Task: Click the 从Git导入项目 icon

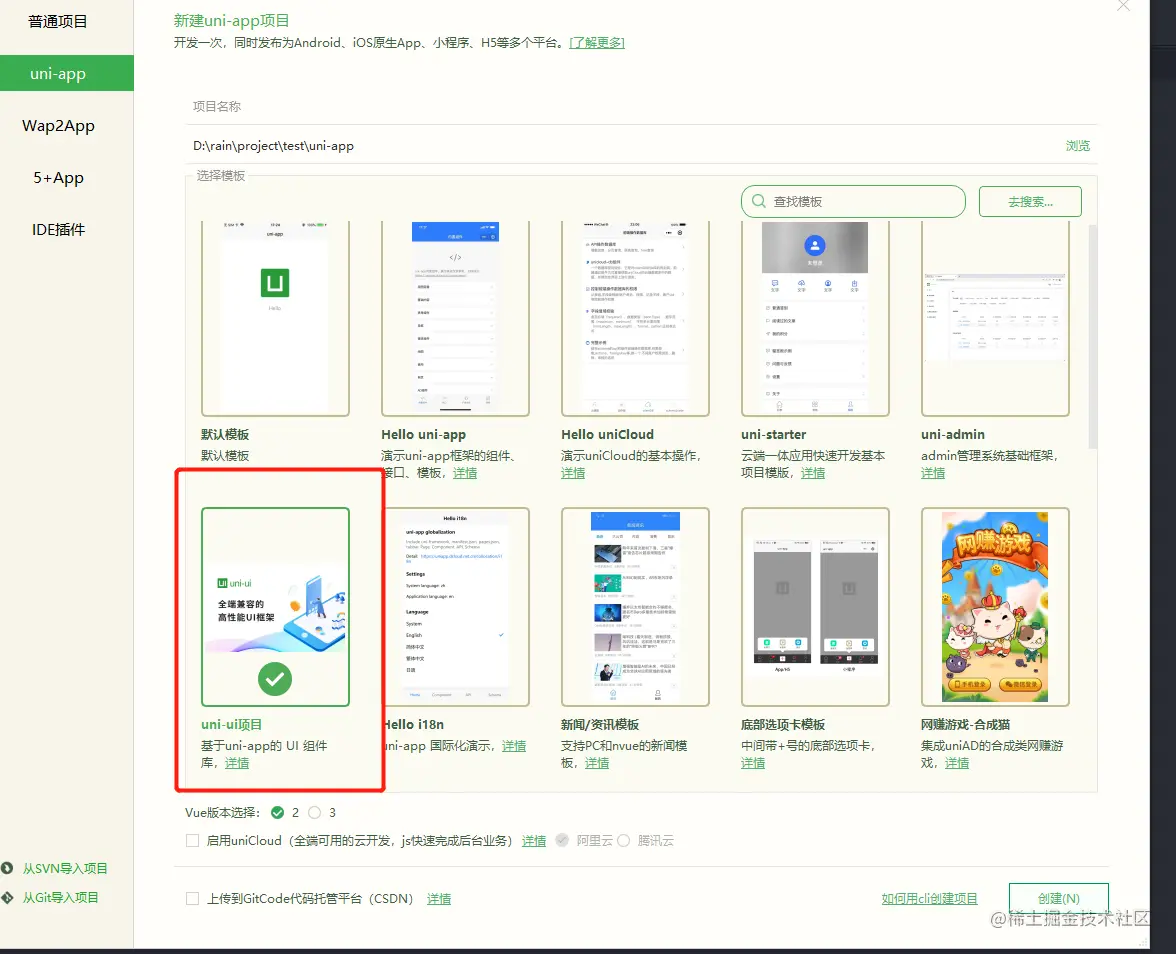Action: pyautogui.click(x=8, y=897)
